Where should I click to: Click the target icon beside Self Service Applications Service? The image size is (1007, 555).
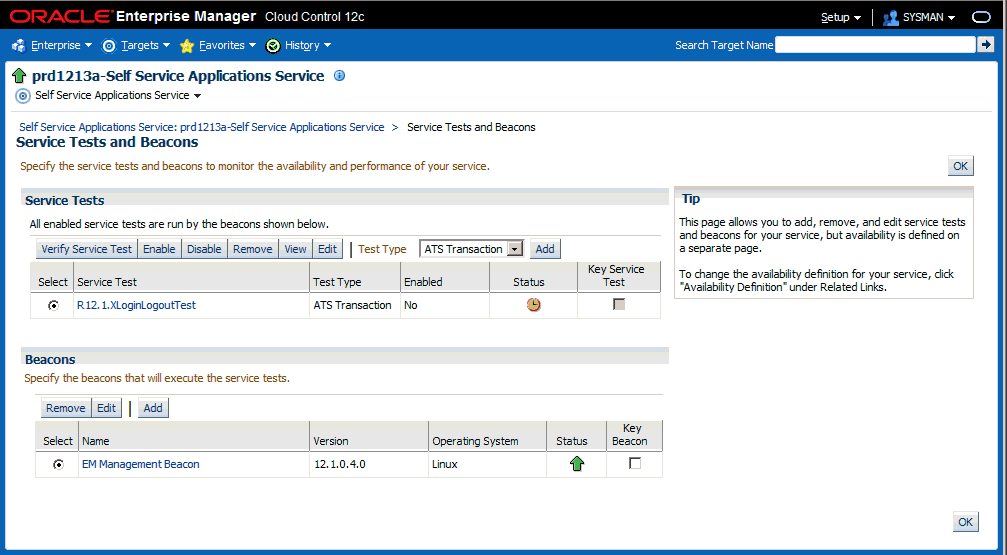pos(22,96)
